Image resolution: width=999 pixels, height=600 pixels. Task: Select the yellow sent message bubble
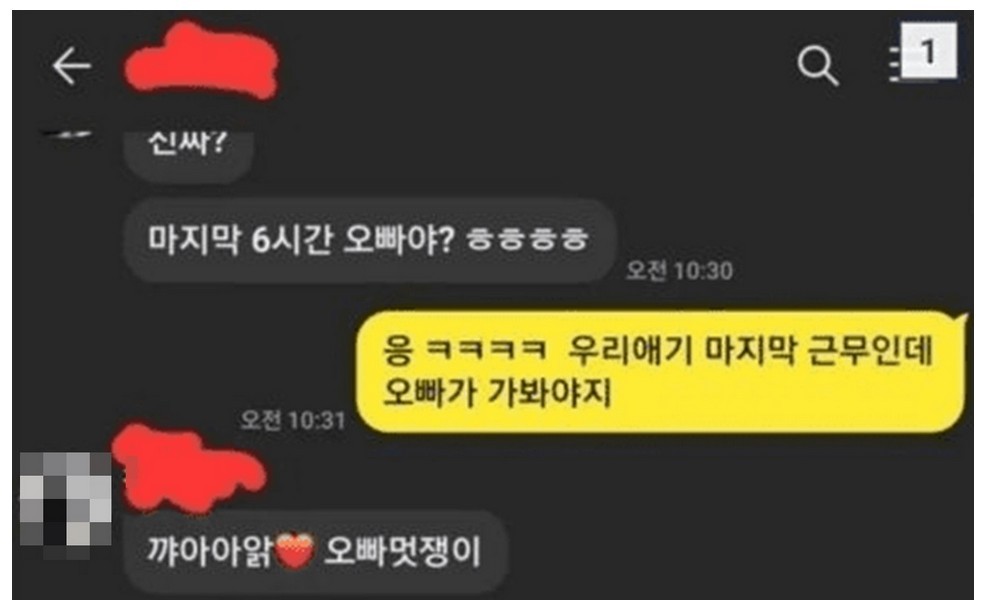coord(661,372)
